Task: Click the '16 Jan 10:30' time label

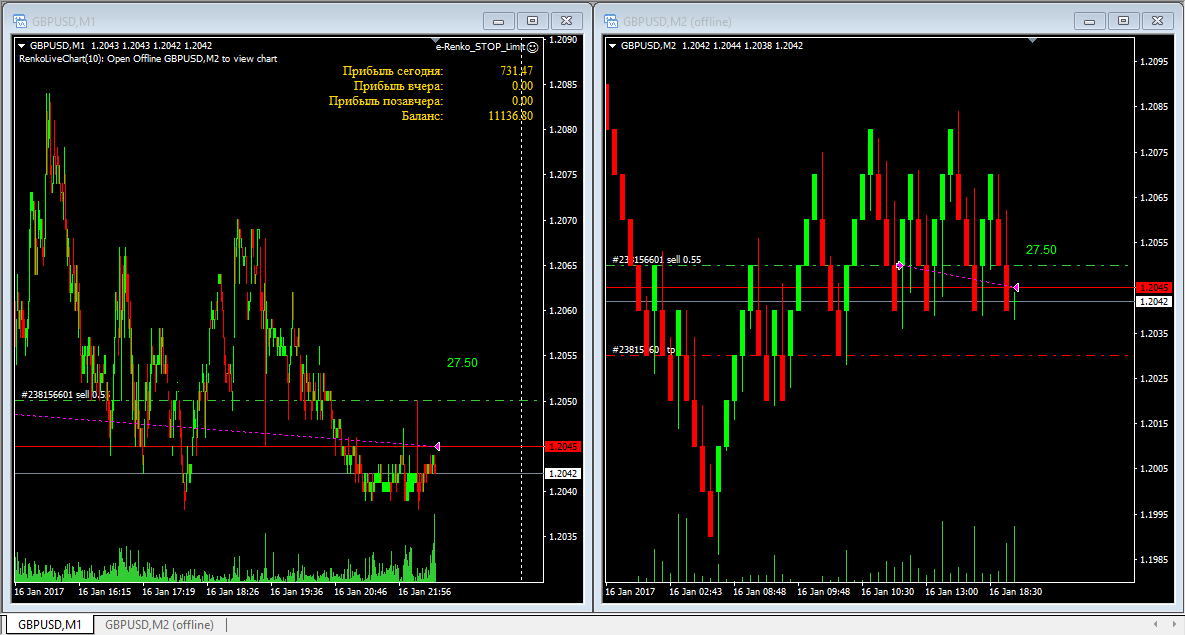Action: (x=887, y=592)
